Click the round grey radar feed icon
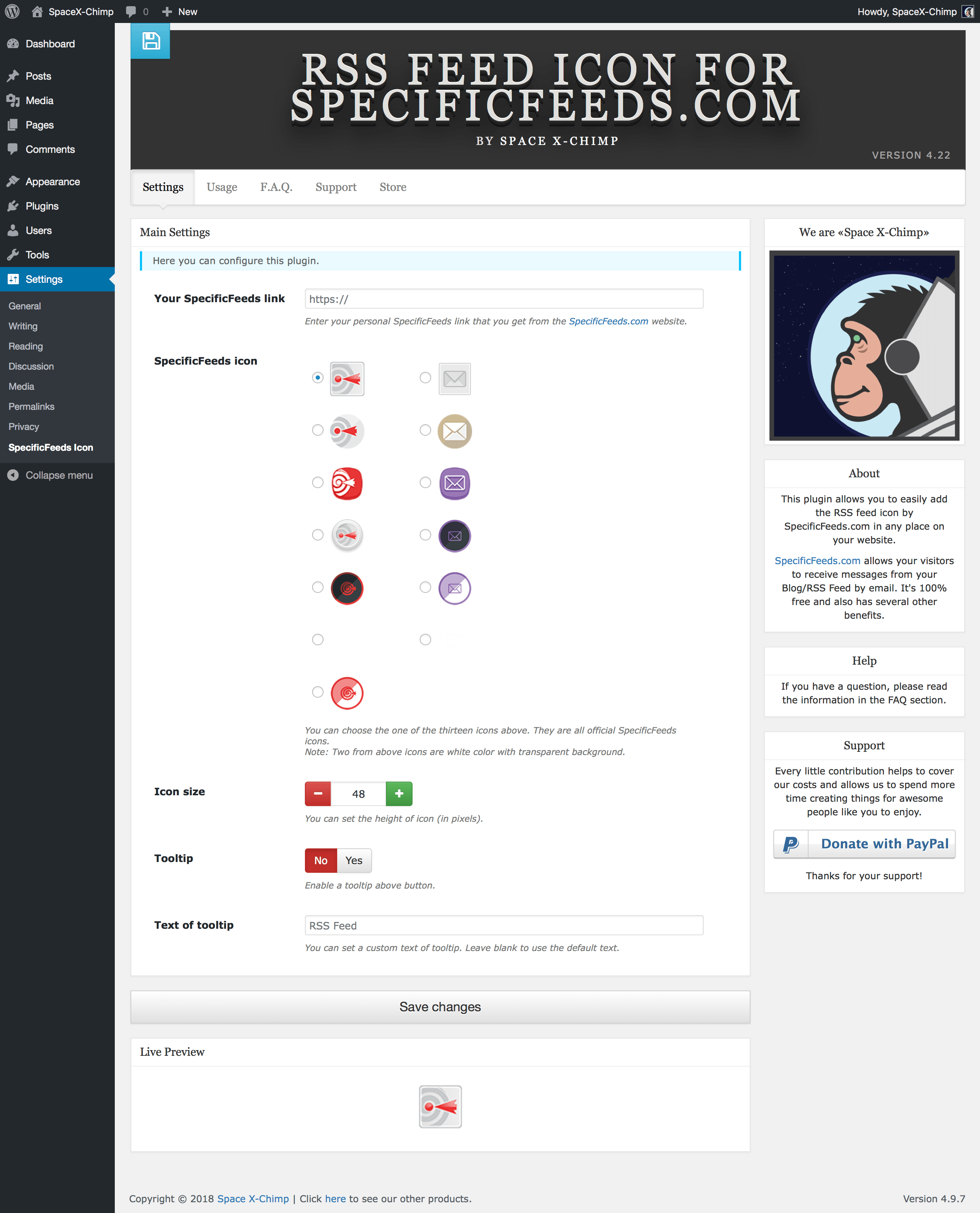Viewport: 980px width, 1213px height. 347,431
